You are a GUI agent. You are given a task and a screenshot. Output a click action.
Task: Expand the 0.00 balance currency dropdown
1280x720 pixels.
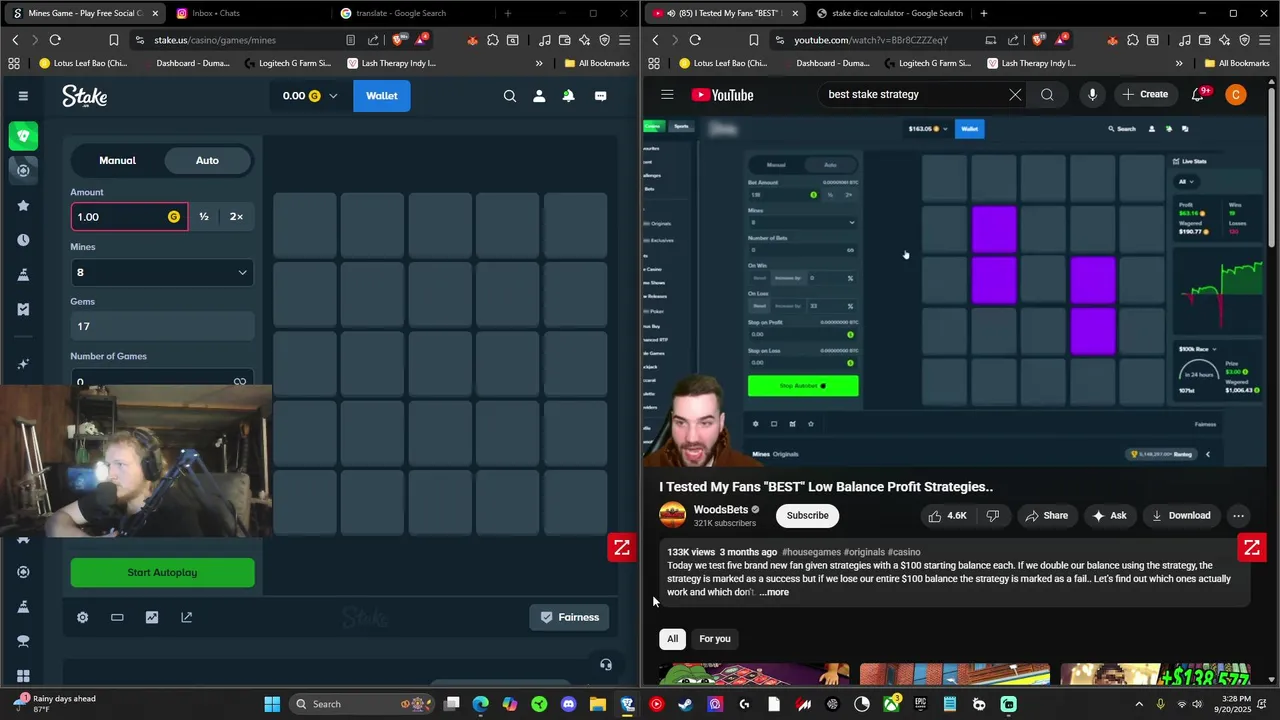[333, 96]
